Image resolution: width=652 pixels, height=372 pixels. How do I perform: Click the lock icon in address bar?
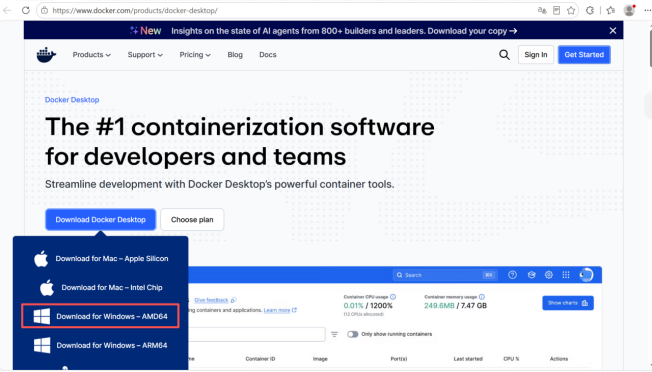tap(44, 10)
